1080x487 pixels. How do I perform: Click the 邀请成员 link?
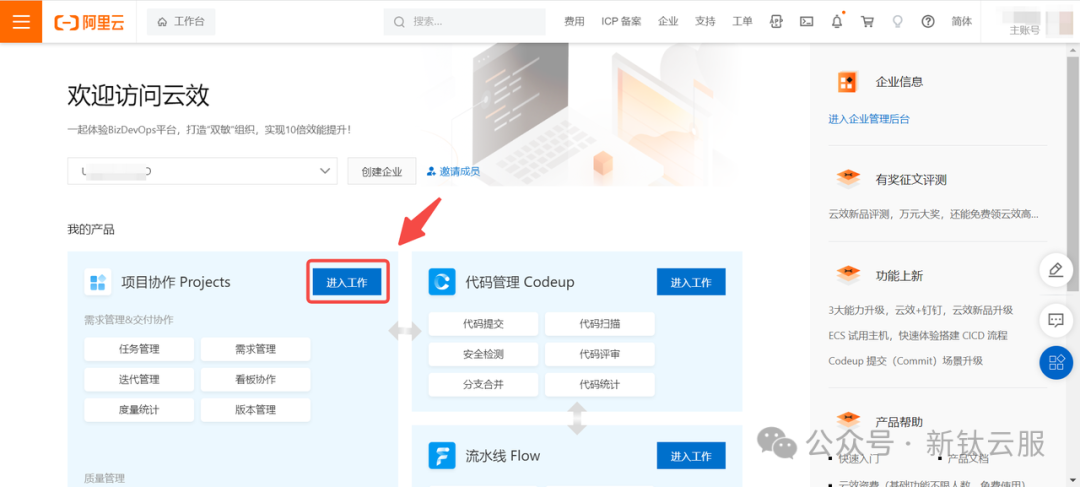point(454,172)
